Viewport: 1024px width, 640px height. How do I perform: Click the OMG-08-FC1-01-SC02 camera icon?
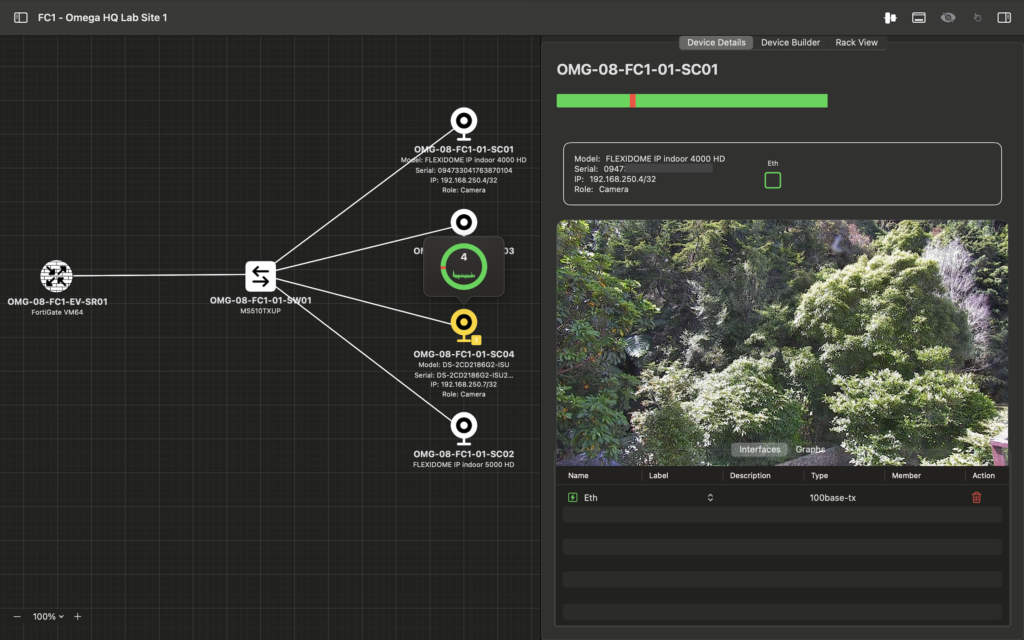click(463, 428)
